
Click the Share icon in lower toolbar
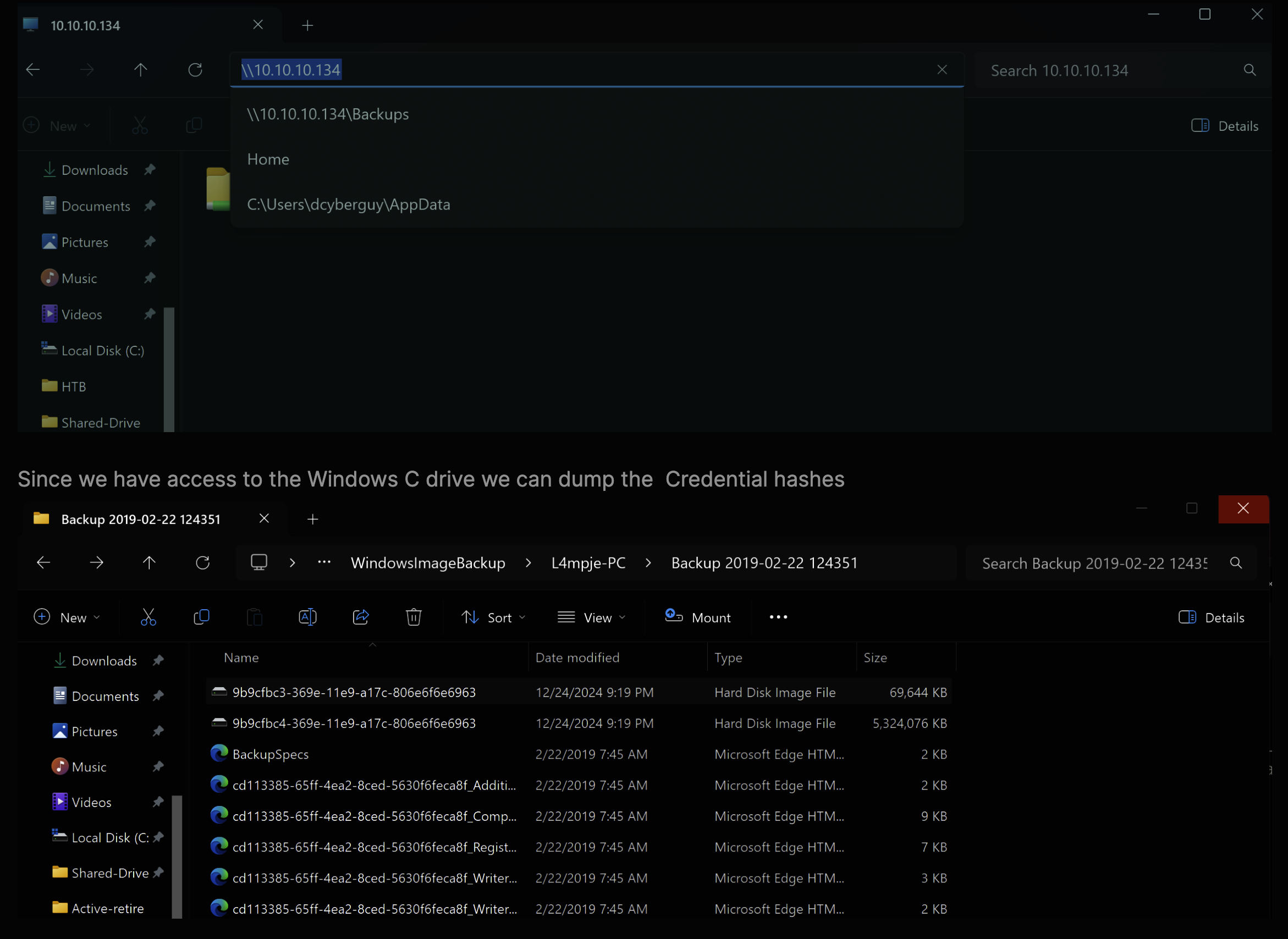(361, 617)
